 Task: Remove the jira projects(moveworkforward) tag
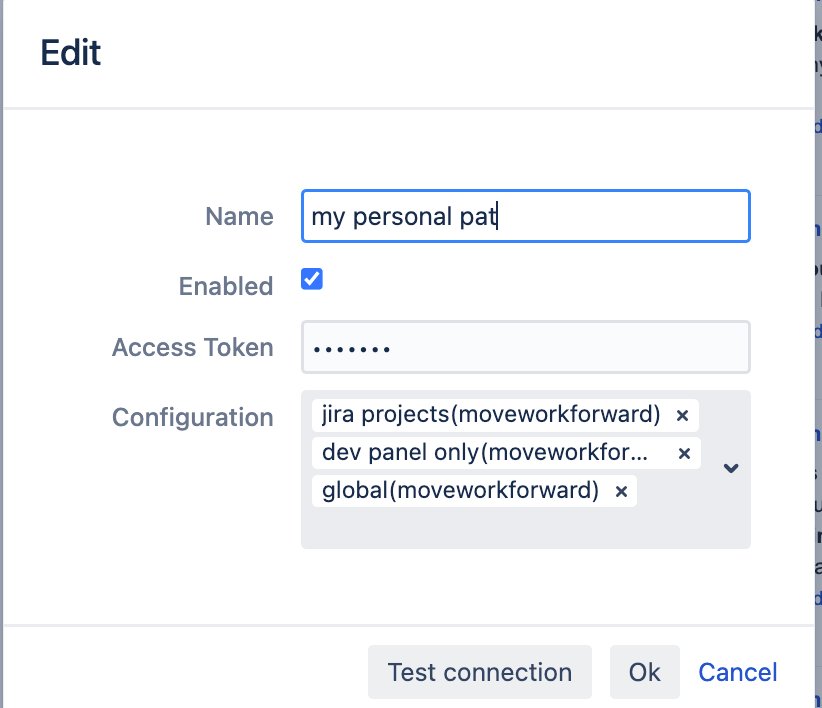pos(682,415)
